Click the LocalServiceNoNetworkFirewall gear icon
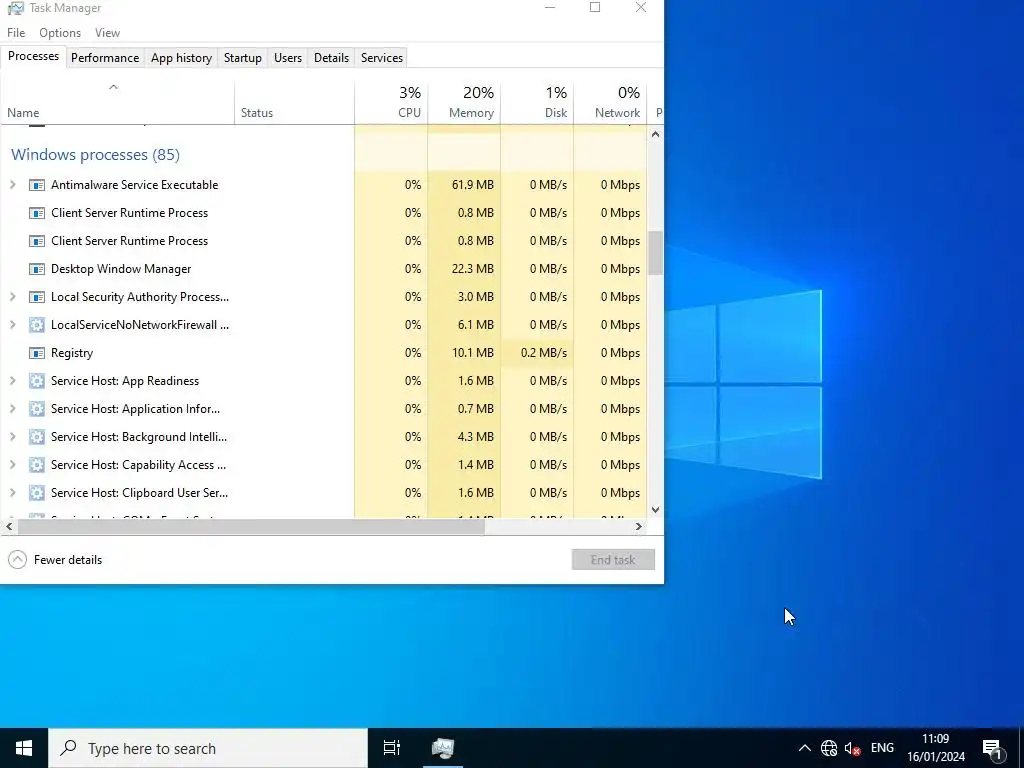The width and height of the screenshot is (1024, 768). (37, 325)
